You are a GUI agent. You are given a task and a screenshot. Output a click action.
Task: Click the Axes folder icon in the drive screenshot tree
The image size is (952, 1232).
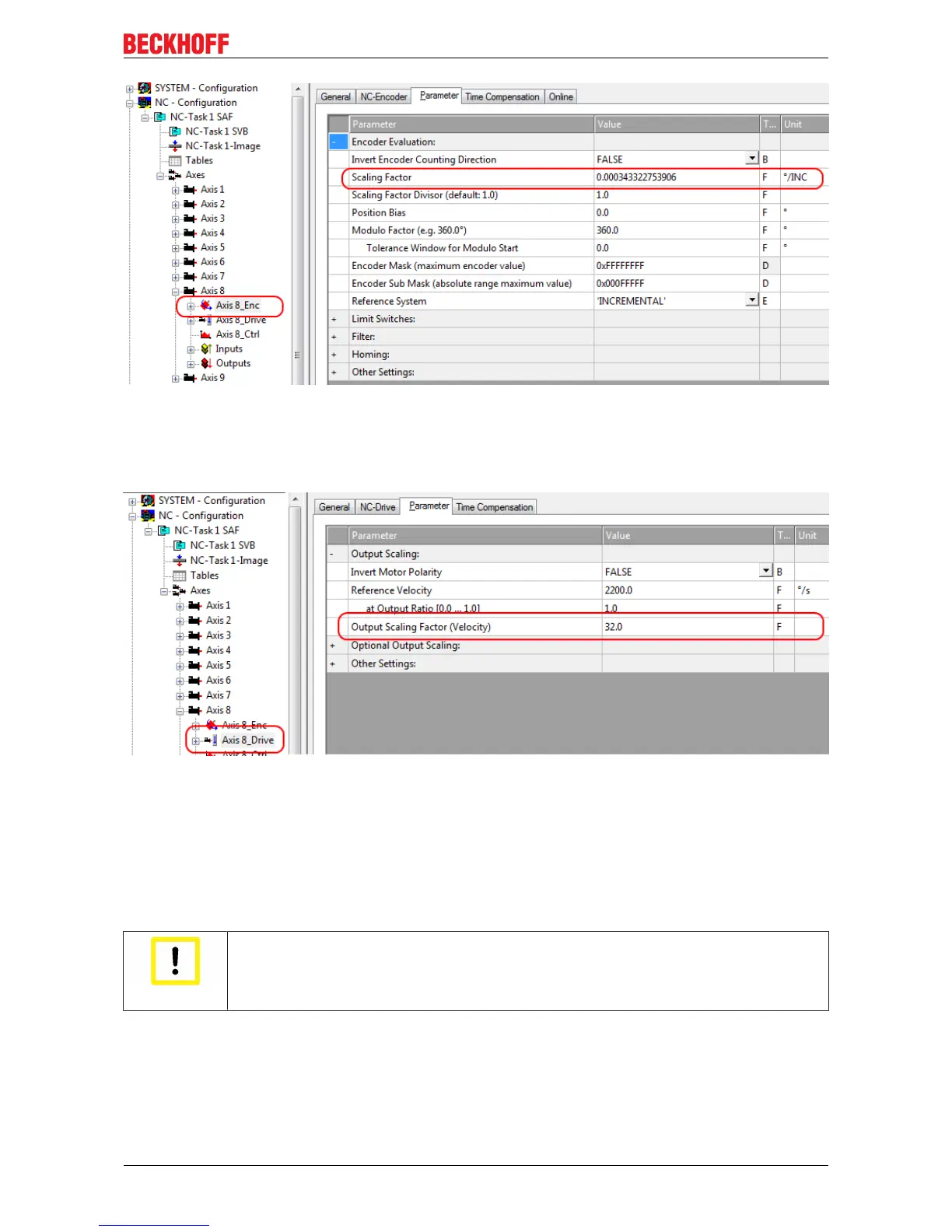179,590
